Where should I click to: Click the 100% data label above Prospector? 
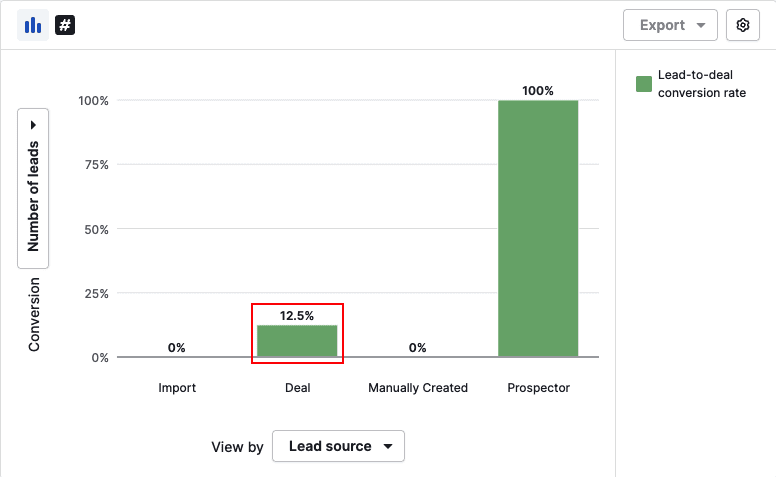[x=538, y=91]
